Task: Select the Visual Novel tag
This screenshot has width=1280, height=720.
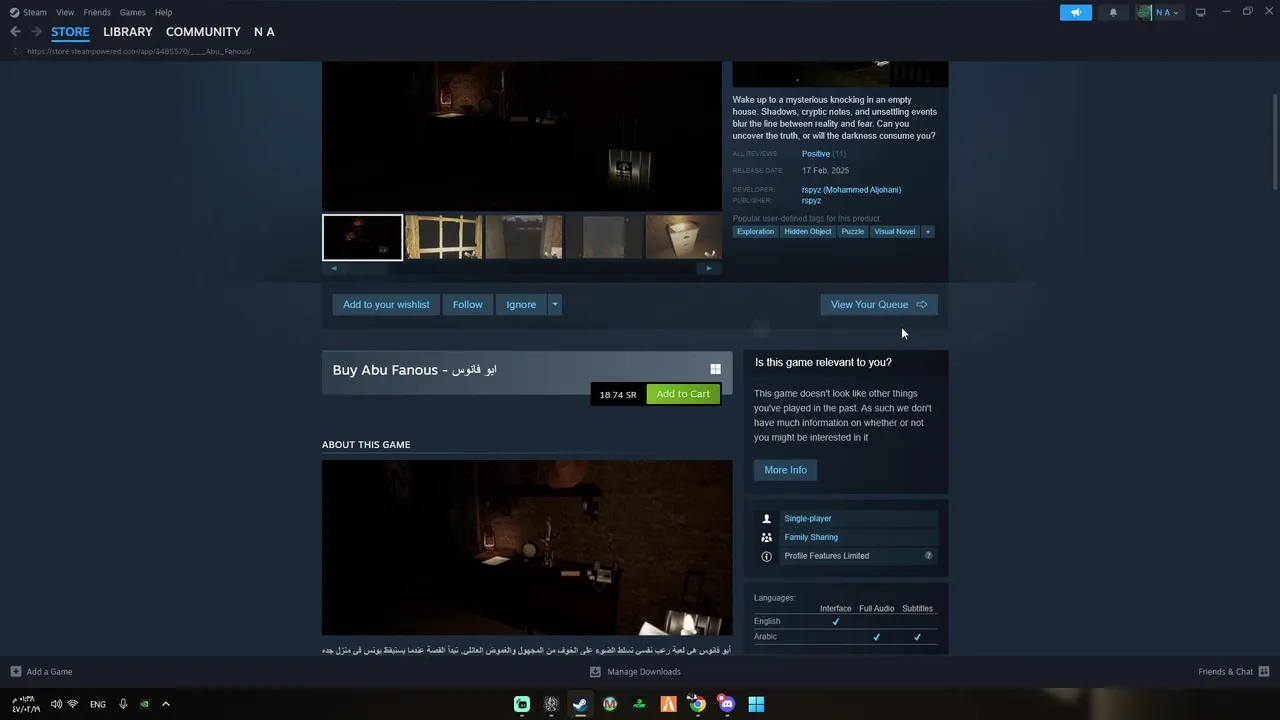Action: (x=894, y=231)
